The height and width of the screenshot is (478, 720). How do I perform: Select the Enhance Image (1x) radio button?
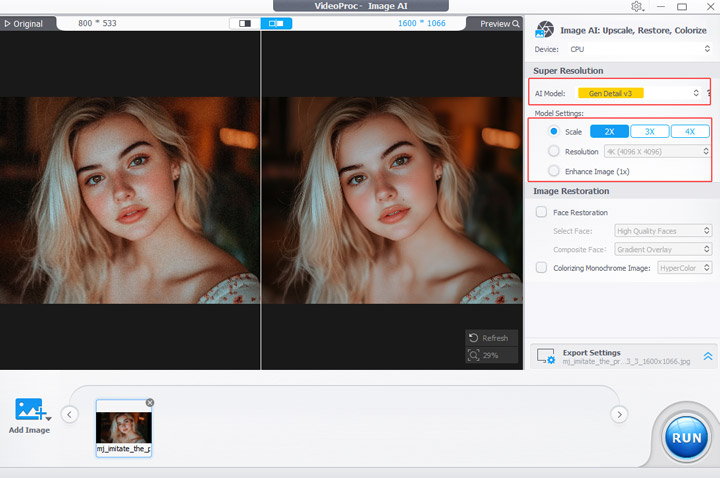tap(554, 171)
